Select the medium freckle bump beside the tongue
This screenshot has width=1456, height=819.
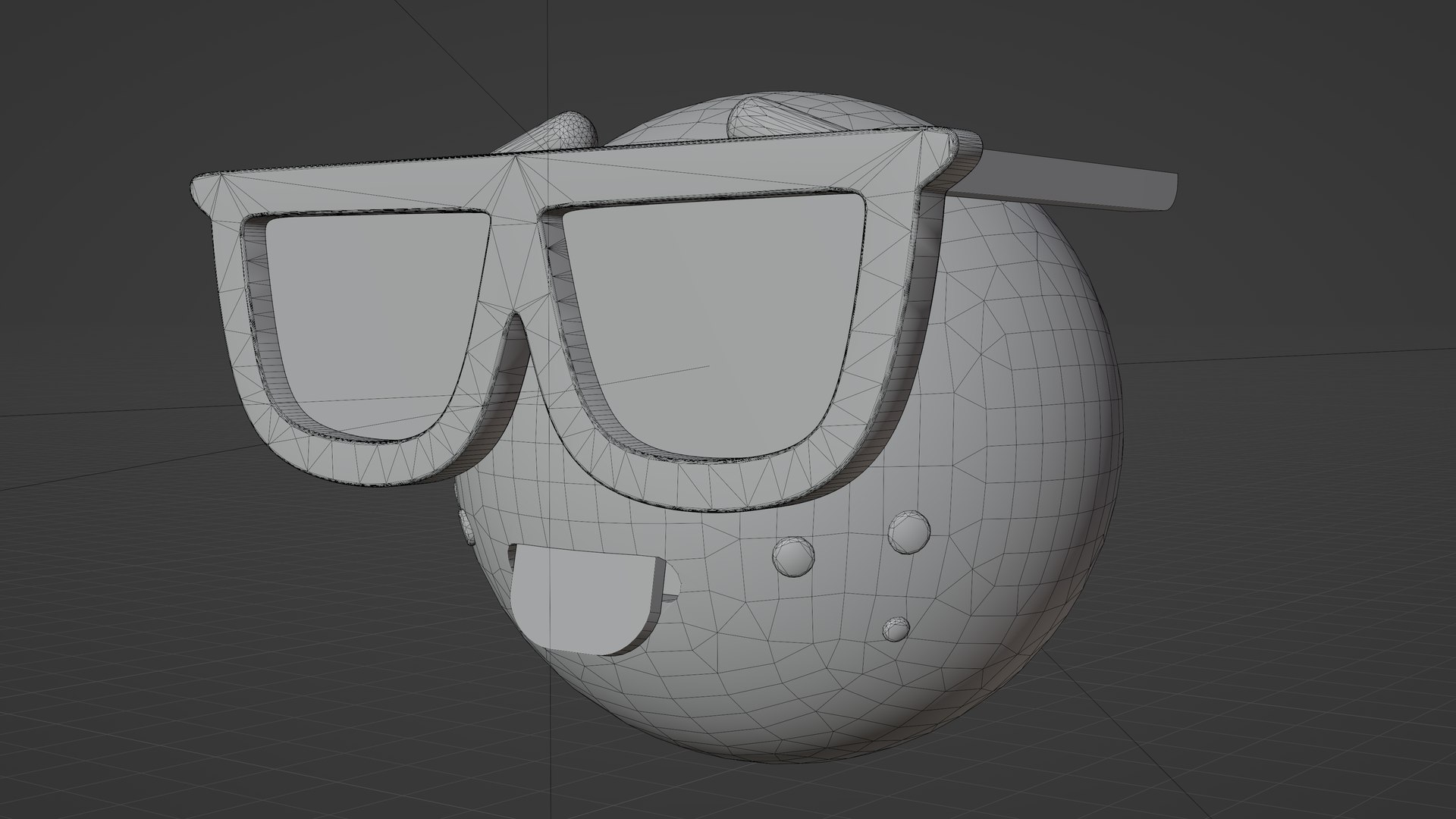tap(794, 557)
